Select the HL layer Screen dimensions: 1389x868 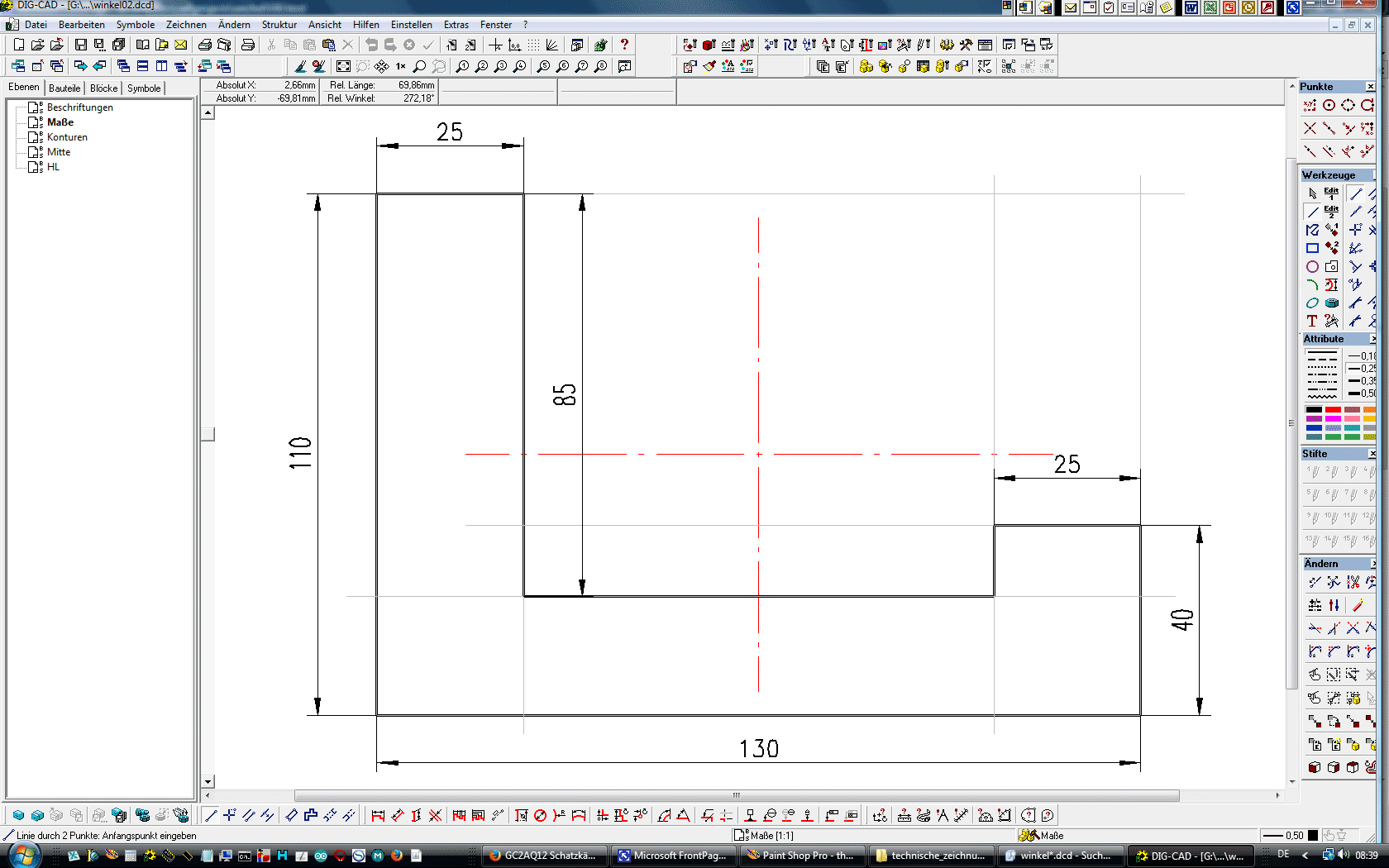tap(53, 167)
